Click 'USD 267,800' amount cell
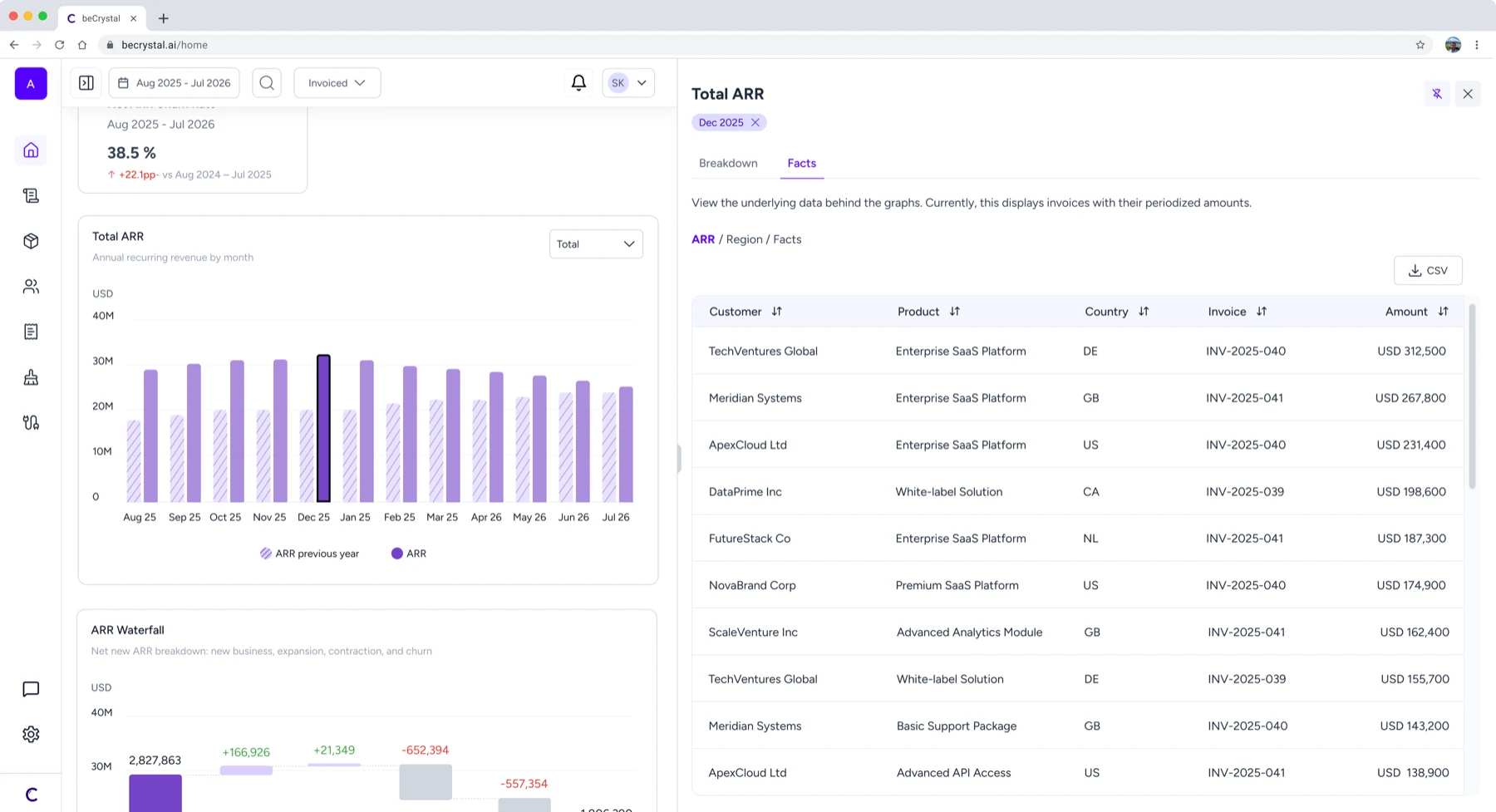 click(x=1410, y=398)
